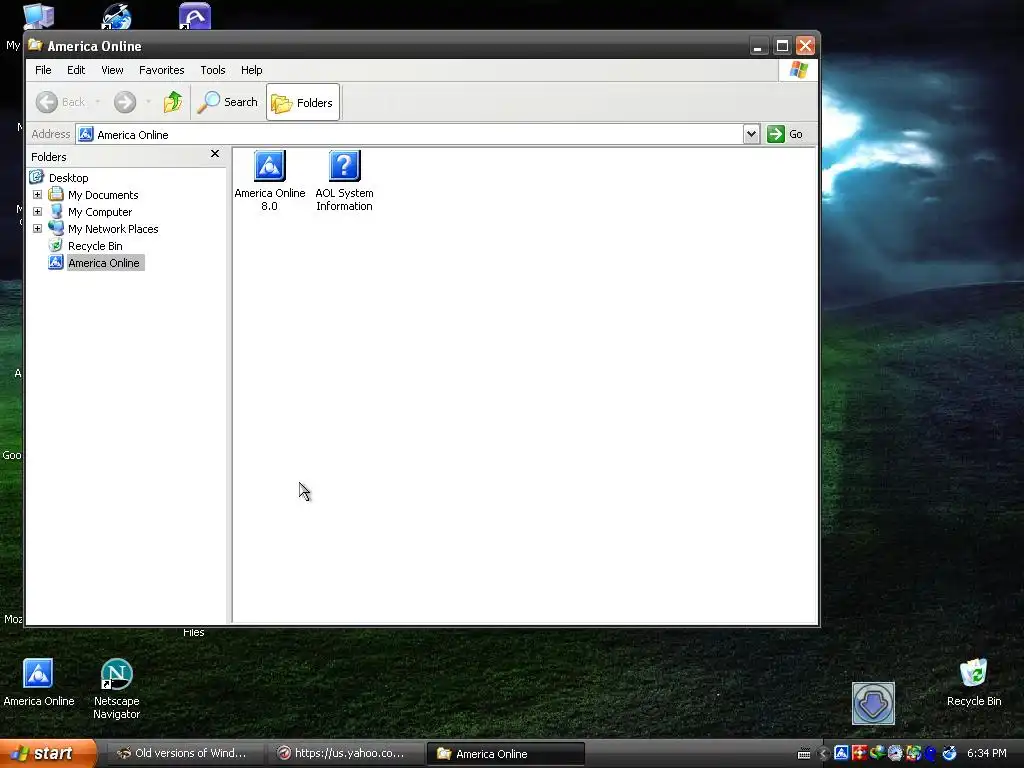Image resolution: width=1024 pixels, height=768 pixels.
Task: Select the purple A desktop shortcut
Action: pos(195,16)
